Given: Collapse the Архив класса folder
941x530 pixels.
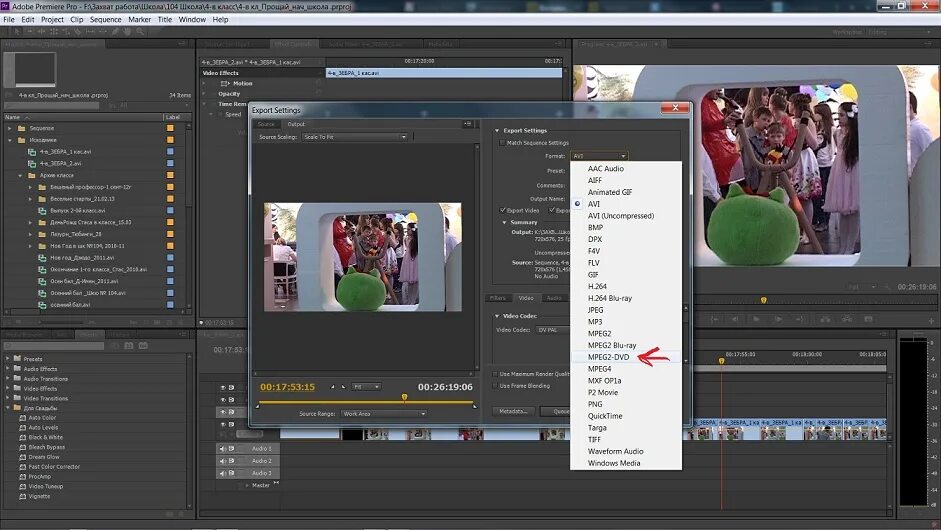Looking at the screenshot, I should coord(20,175).
